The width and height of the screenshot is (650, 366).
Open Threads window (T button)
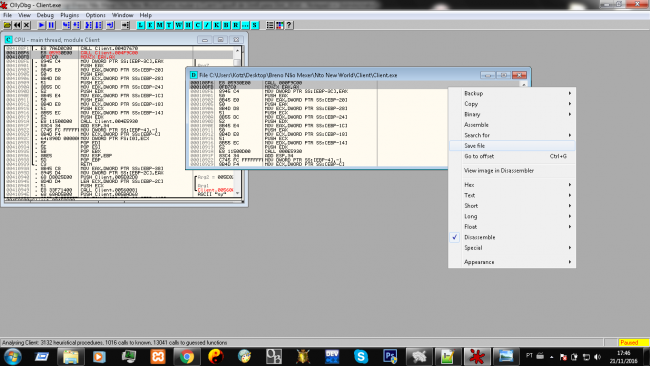[169, 25]
